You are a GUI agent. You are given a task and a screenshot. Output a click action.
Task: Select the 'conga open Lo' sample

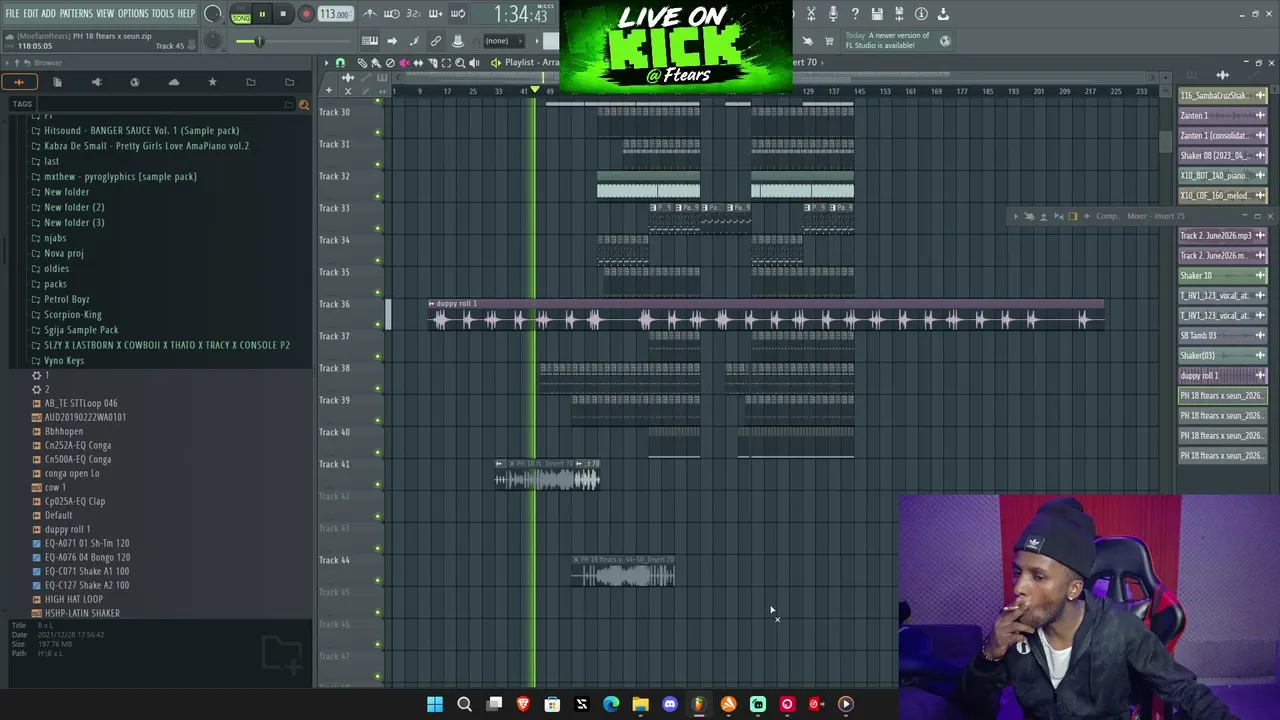pos(72,473)
